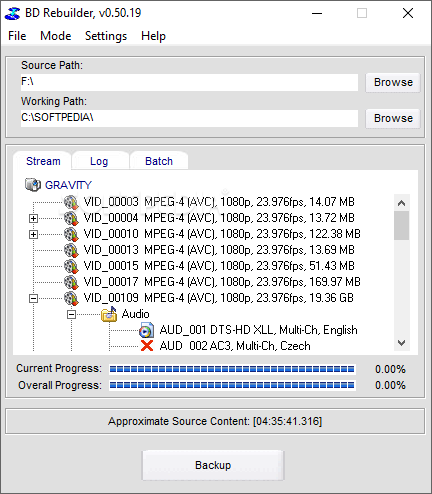
Task: Click the BD Rebuilder app icon in title bar
Action: (x=13, y=13)
